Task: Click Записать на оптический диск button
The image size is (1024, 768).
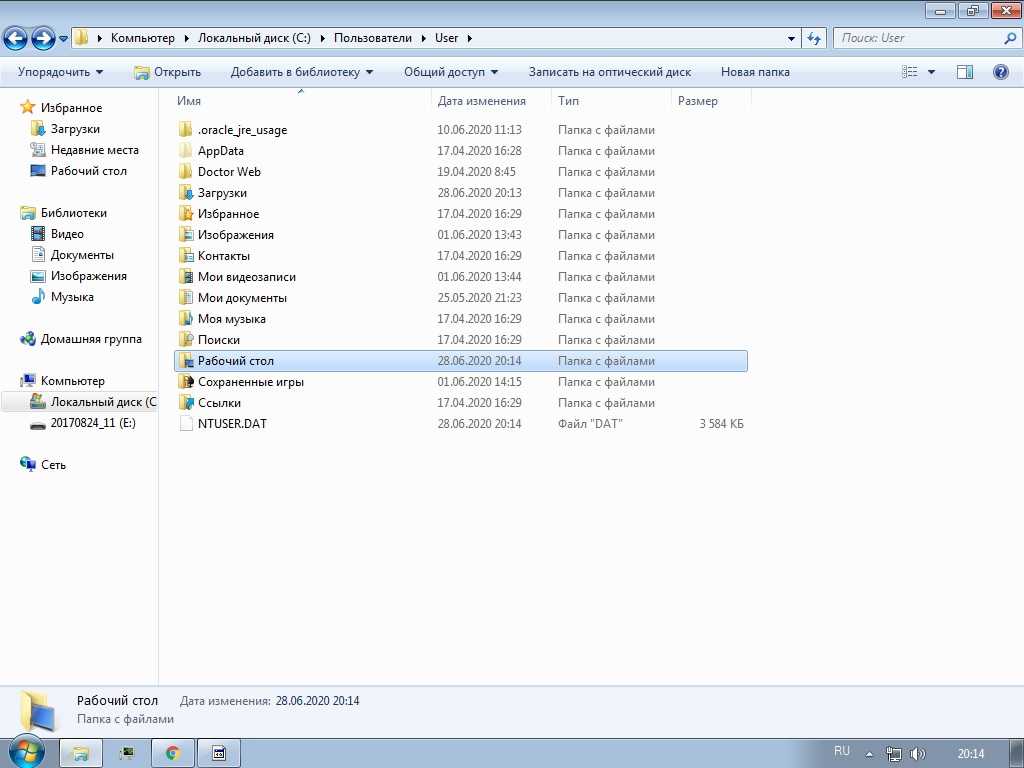Action: click(609, 72)
